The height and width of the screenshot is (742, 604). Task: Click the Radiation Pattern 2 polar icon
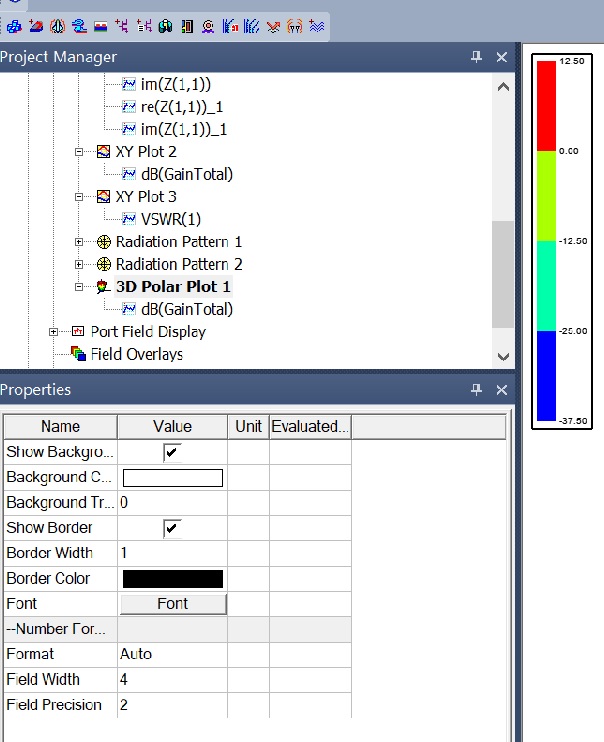(x=104, y=264)
